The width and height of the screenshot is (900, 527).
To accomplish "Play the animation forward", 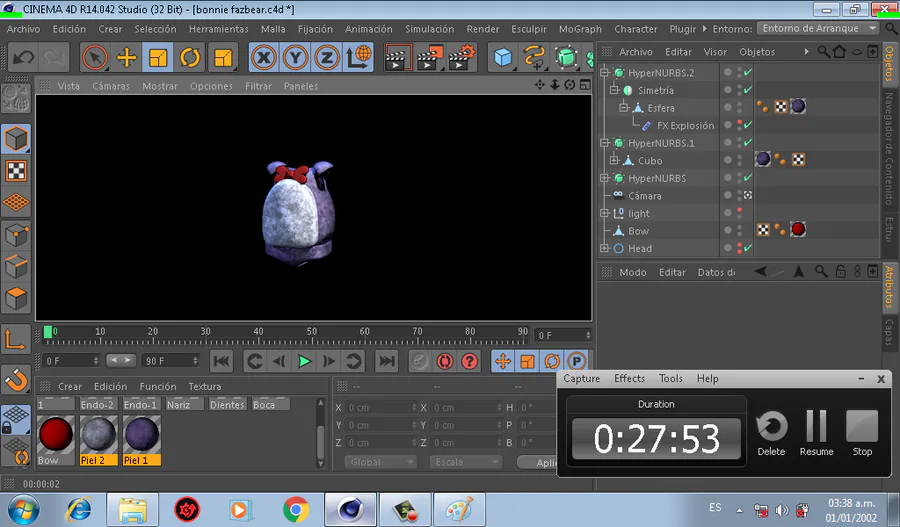I will click(304, 361).
